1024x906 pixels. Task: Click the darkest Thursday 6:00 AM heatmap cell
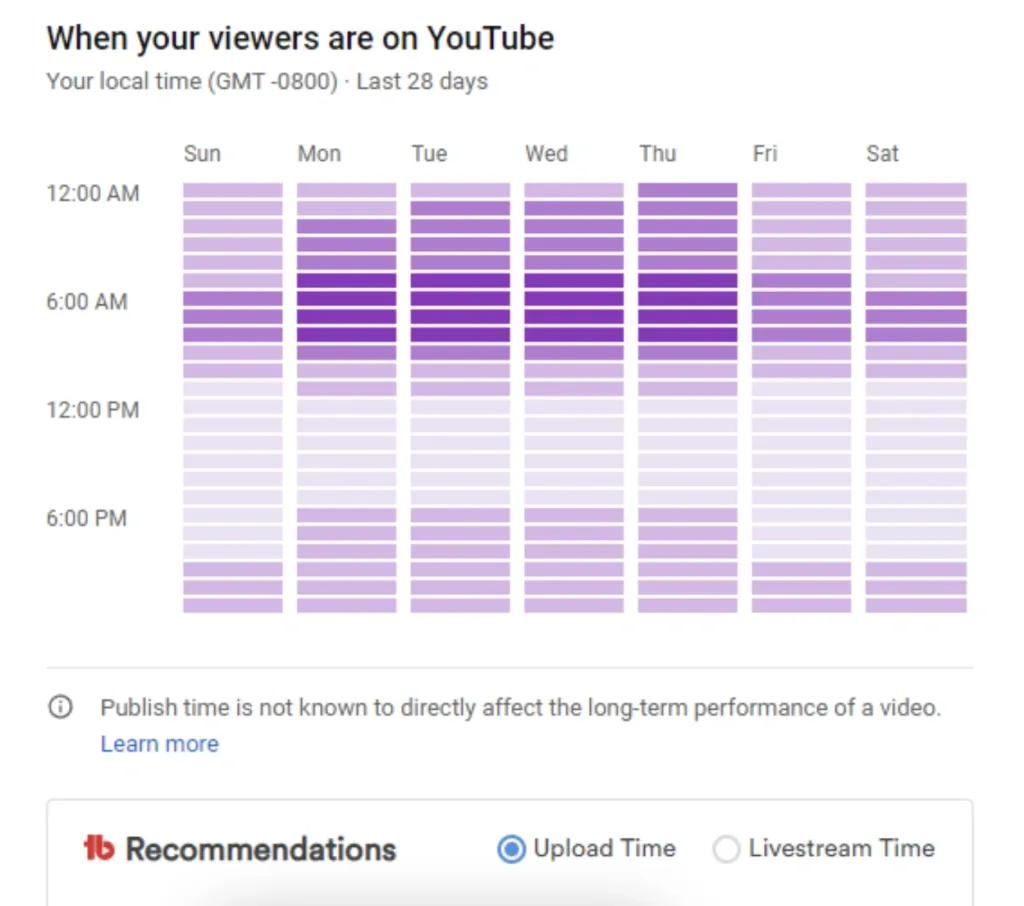tap(686, 301)
